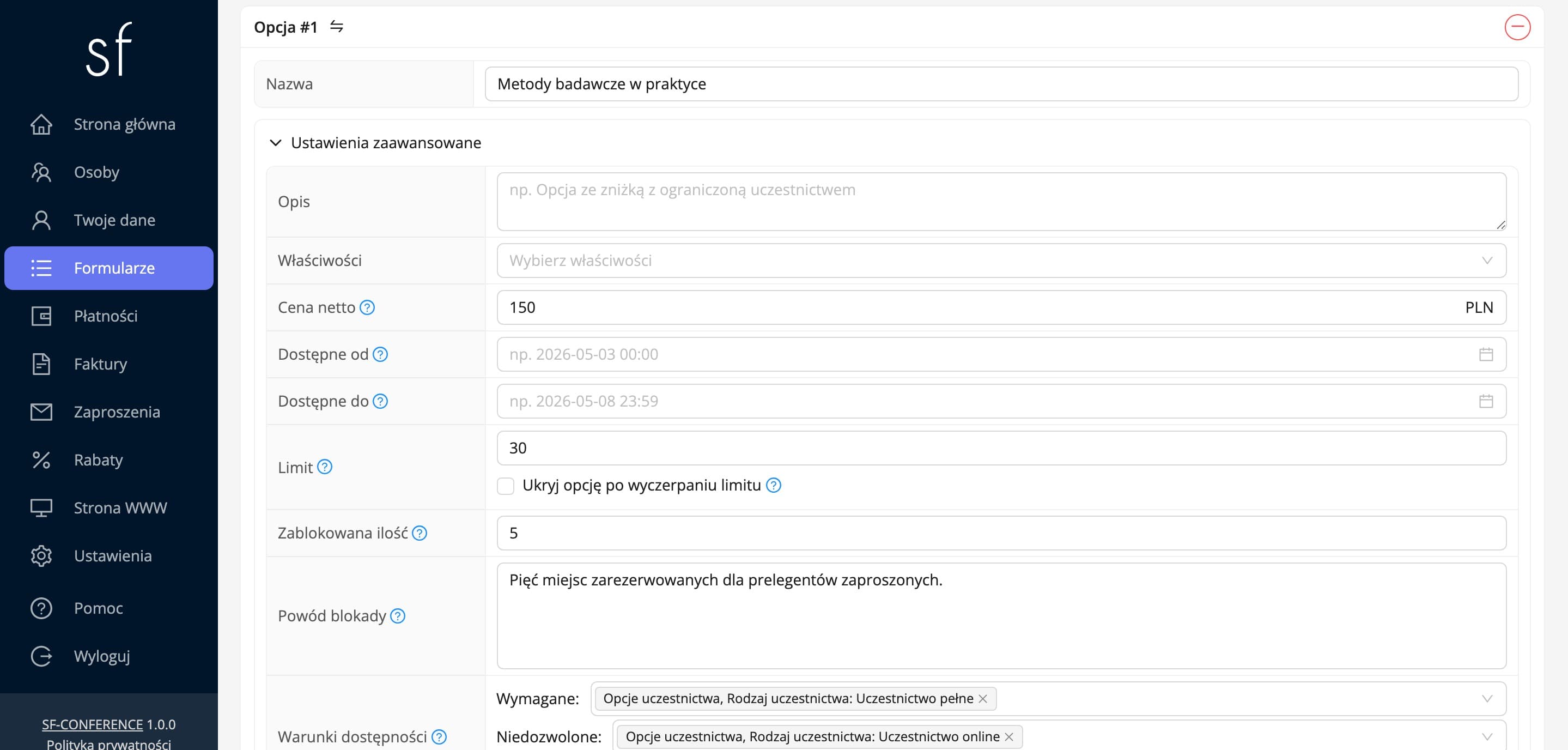Click the Strona WWW monitor icon
Viewport: 1568px width, 750px height.
[x=41, y=507]
